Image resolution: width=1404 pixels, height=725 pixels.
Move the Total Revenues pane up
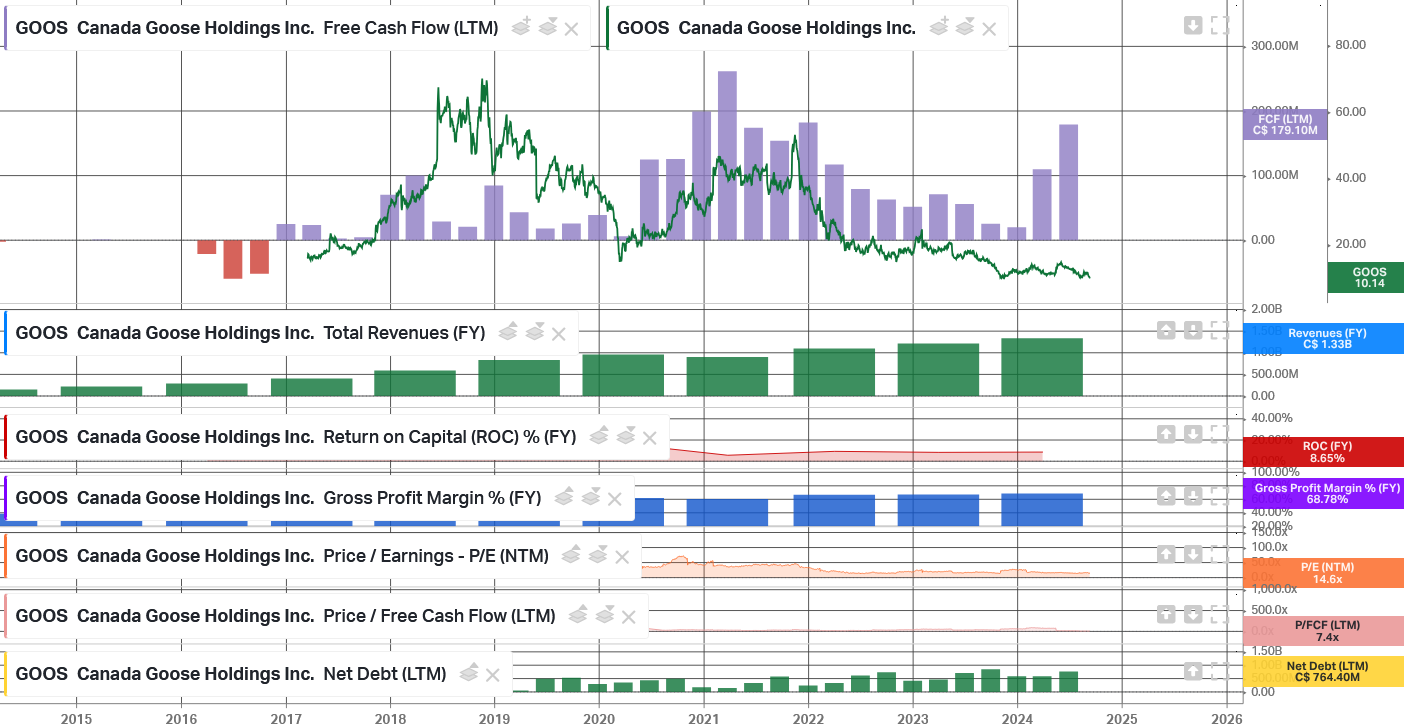click(x=1166, y=330)
